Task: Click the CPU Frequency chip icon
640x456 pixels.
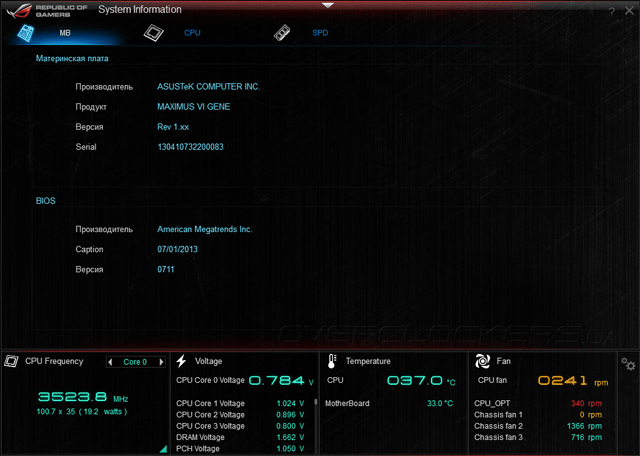Action: tap(11, 361)
